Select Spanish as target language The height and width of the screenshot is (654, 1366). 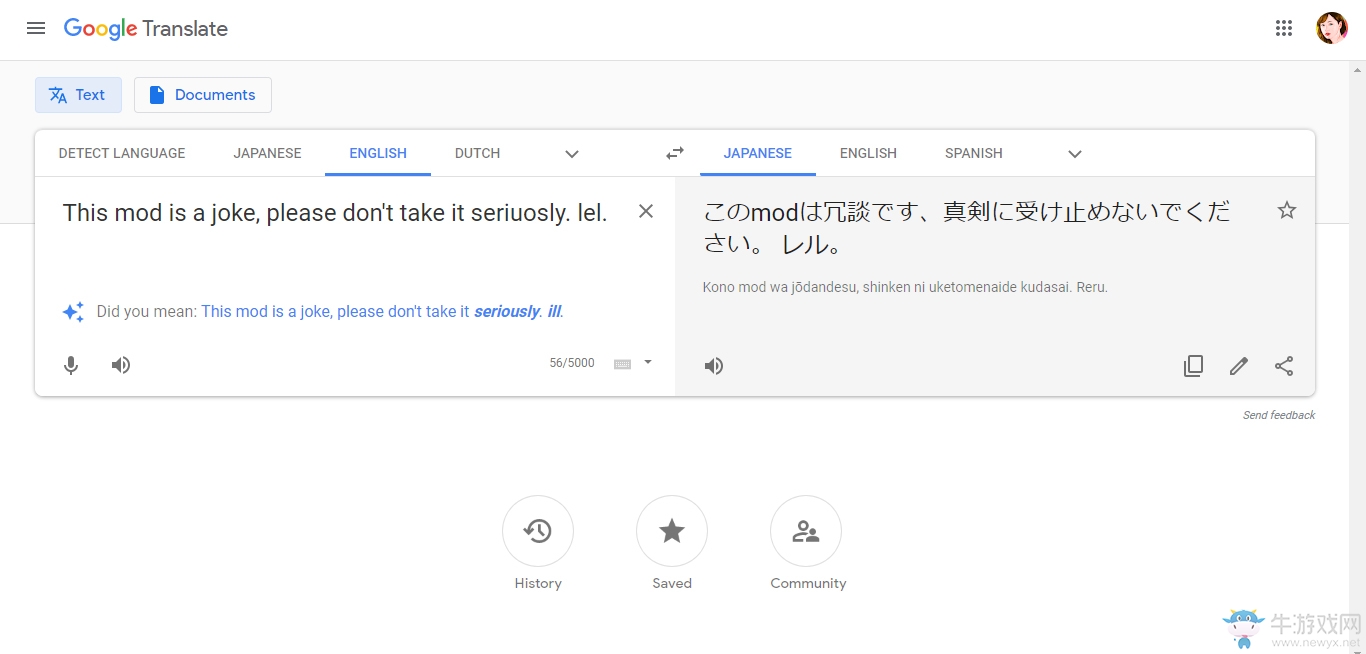(974, 153)
